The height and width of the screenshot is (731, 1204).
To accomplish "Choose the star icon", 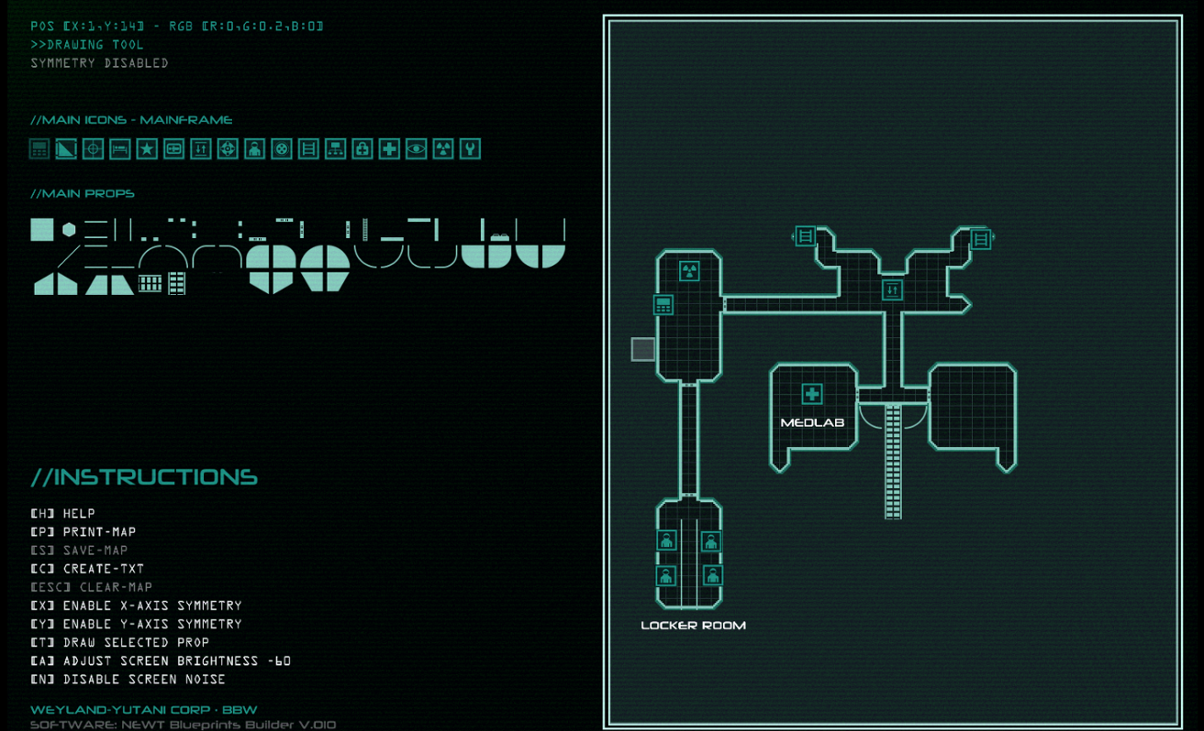I will (x=146, y=148).
